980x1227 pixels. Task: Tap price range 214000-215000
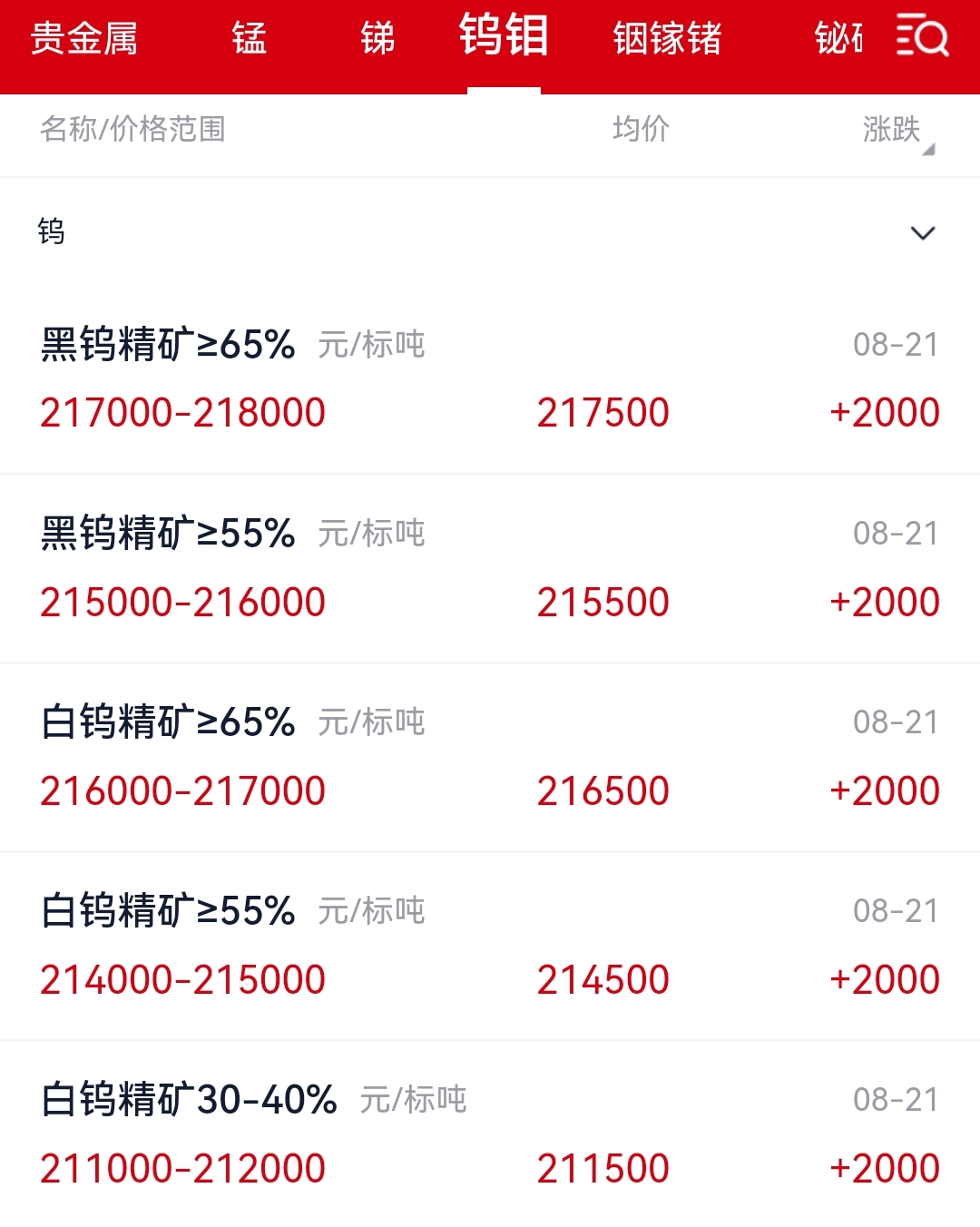182,979
